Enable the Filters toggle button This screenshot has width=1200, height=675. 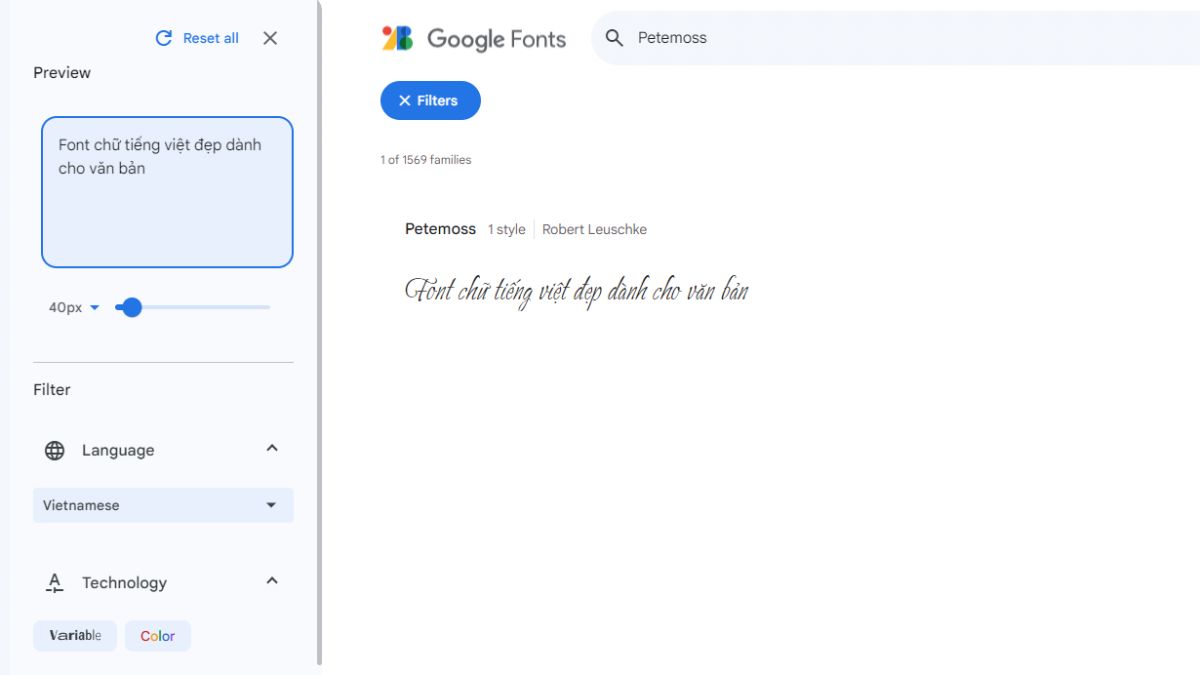pos(430,100)
